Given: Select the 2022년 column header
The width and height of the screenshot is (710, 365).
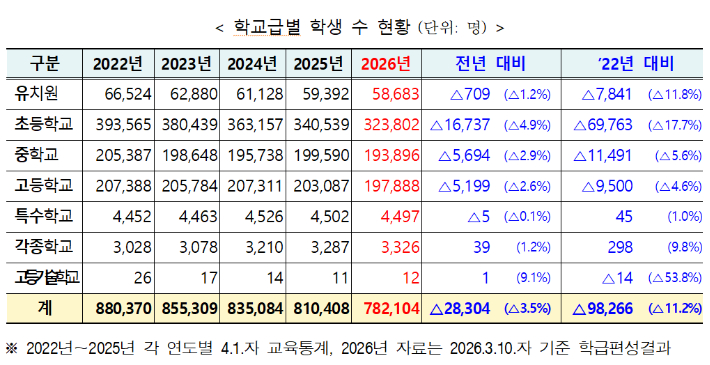Looking at the screenshot, I should pyautogui.click(x=118, y=64).
